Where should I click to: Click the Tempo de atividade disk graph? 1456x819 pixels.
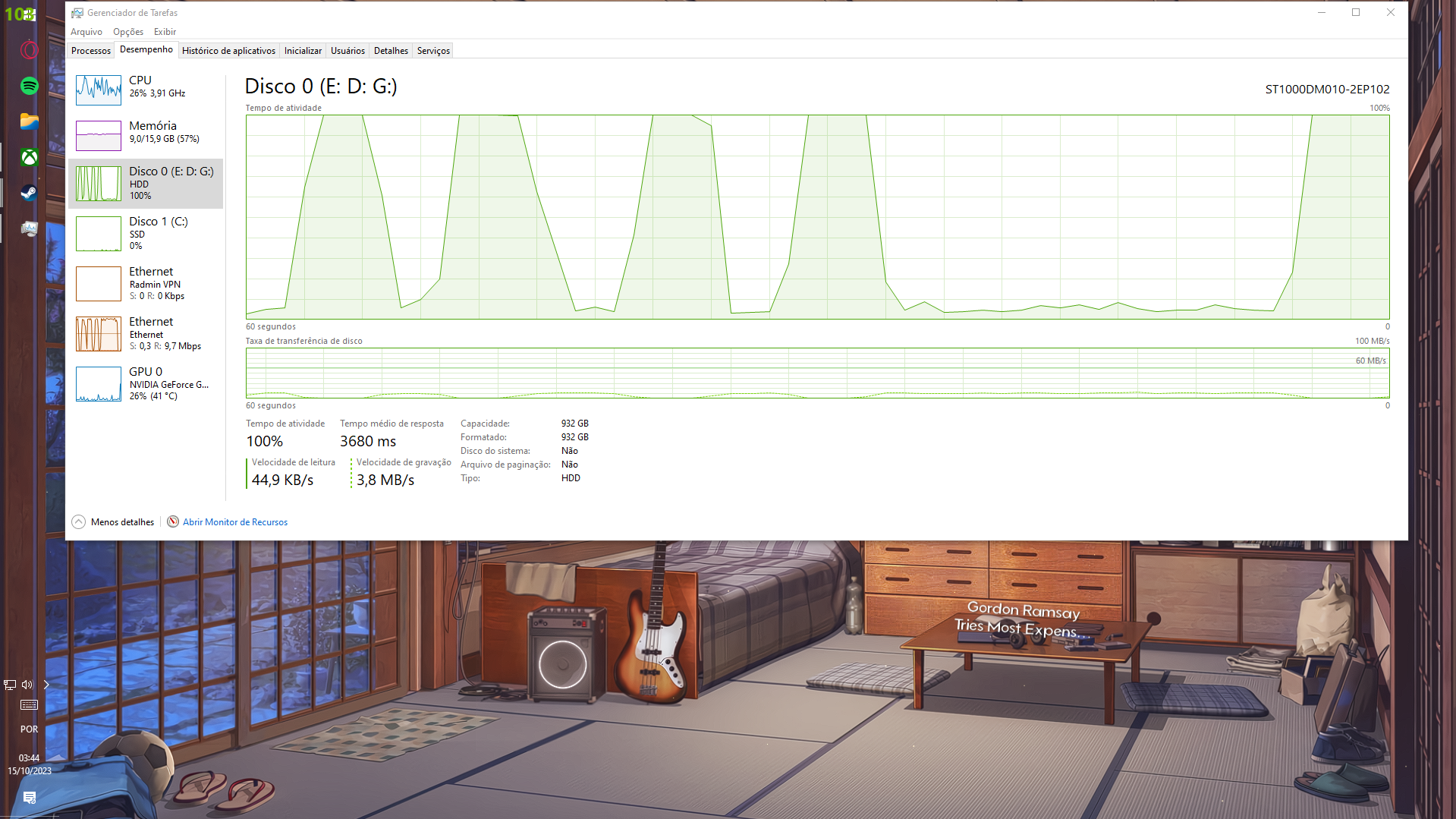coord(817,217)
